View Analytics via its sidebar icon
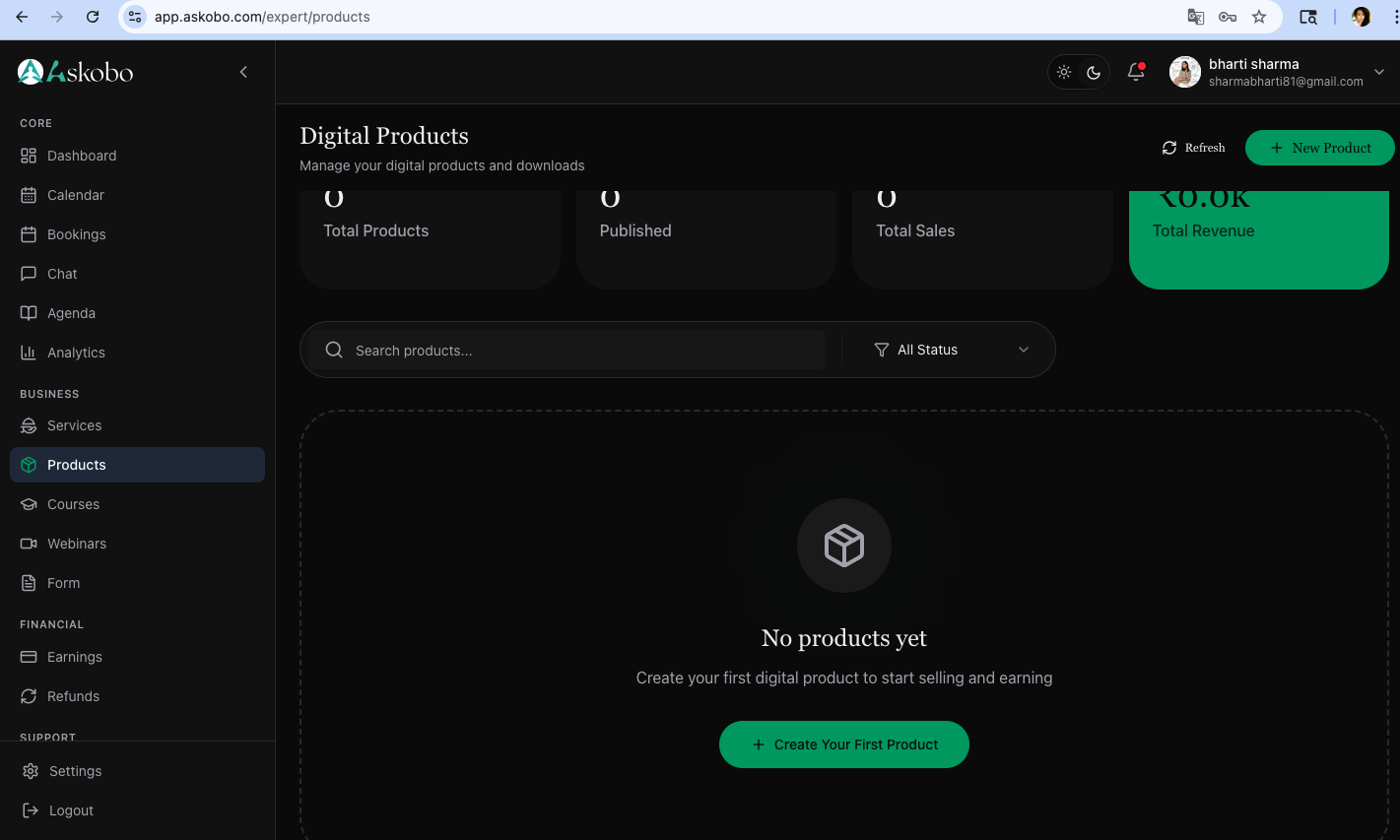 30,353
